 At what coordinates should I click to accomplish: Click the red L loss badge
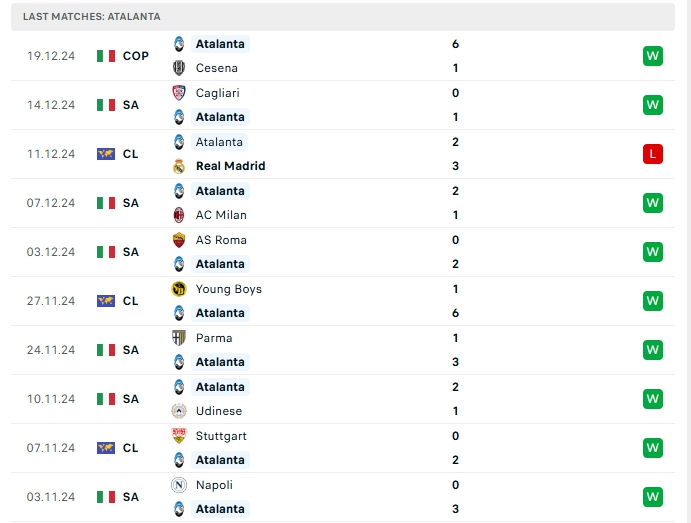(x=653, y=154)
